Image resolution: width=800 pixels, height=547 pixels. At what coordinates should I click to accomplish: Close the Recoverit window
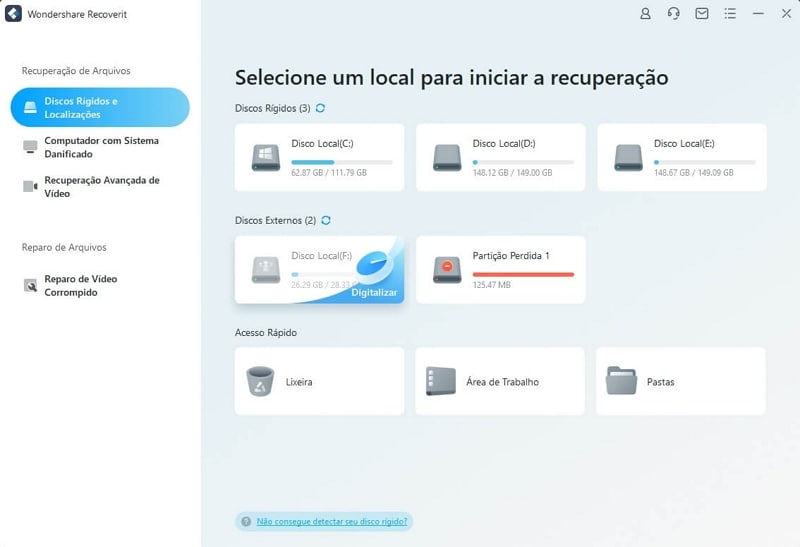[x=786, y=14]
